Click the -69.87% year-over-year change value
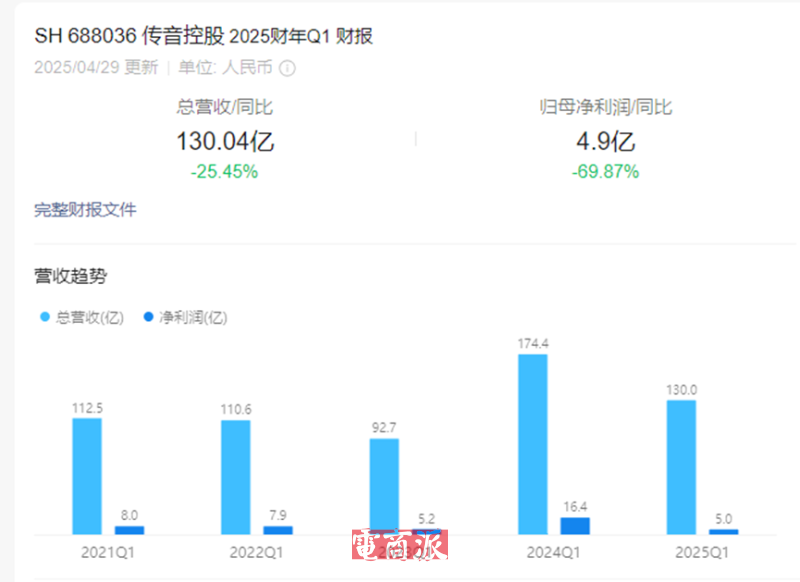 pyautogui.click(x=605, y=172)
